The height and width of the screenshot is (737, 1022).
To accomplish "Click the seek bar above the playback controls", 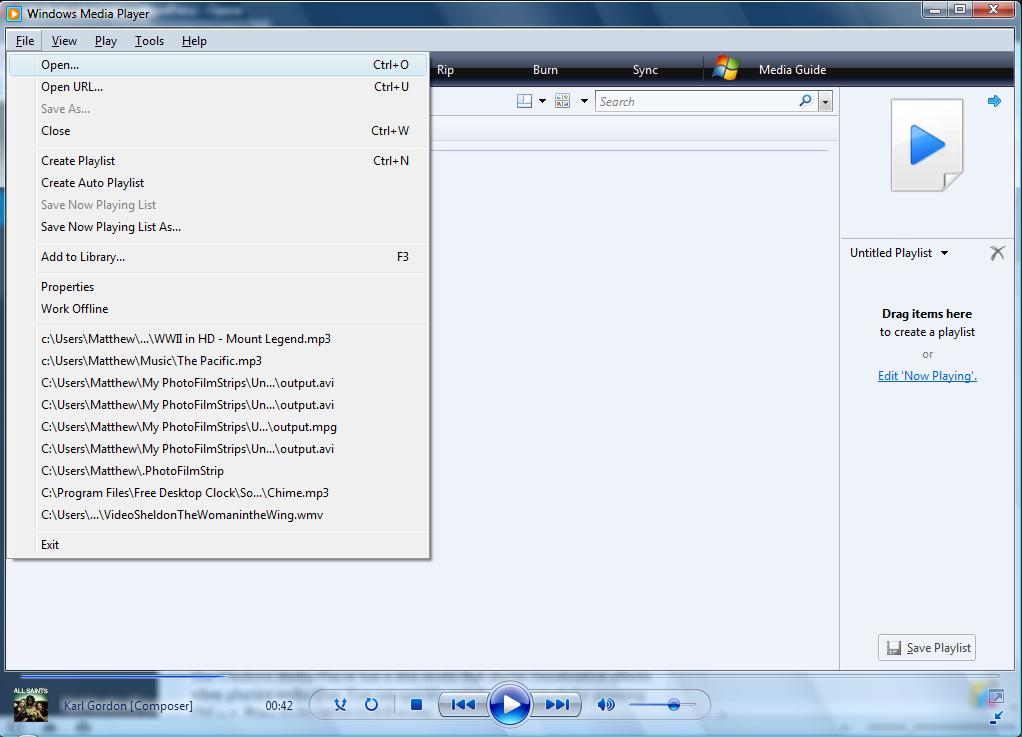I will (510, 676).
